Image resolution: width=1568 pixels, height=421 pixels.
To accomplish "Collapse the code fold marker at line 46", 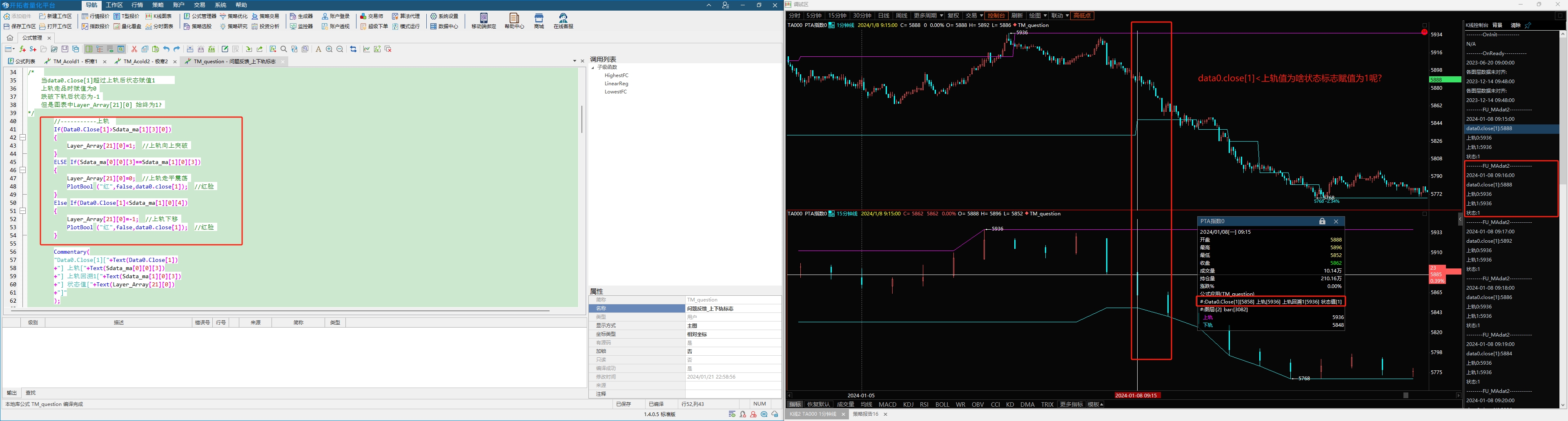I will pos(23,171).
